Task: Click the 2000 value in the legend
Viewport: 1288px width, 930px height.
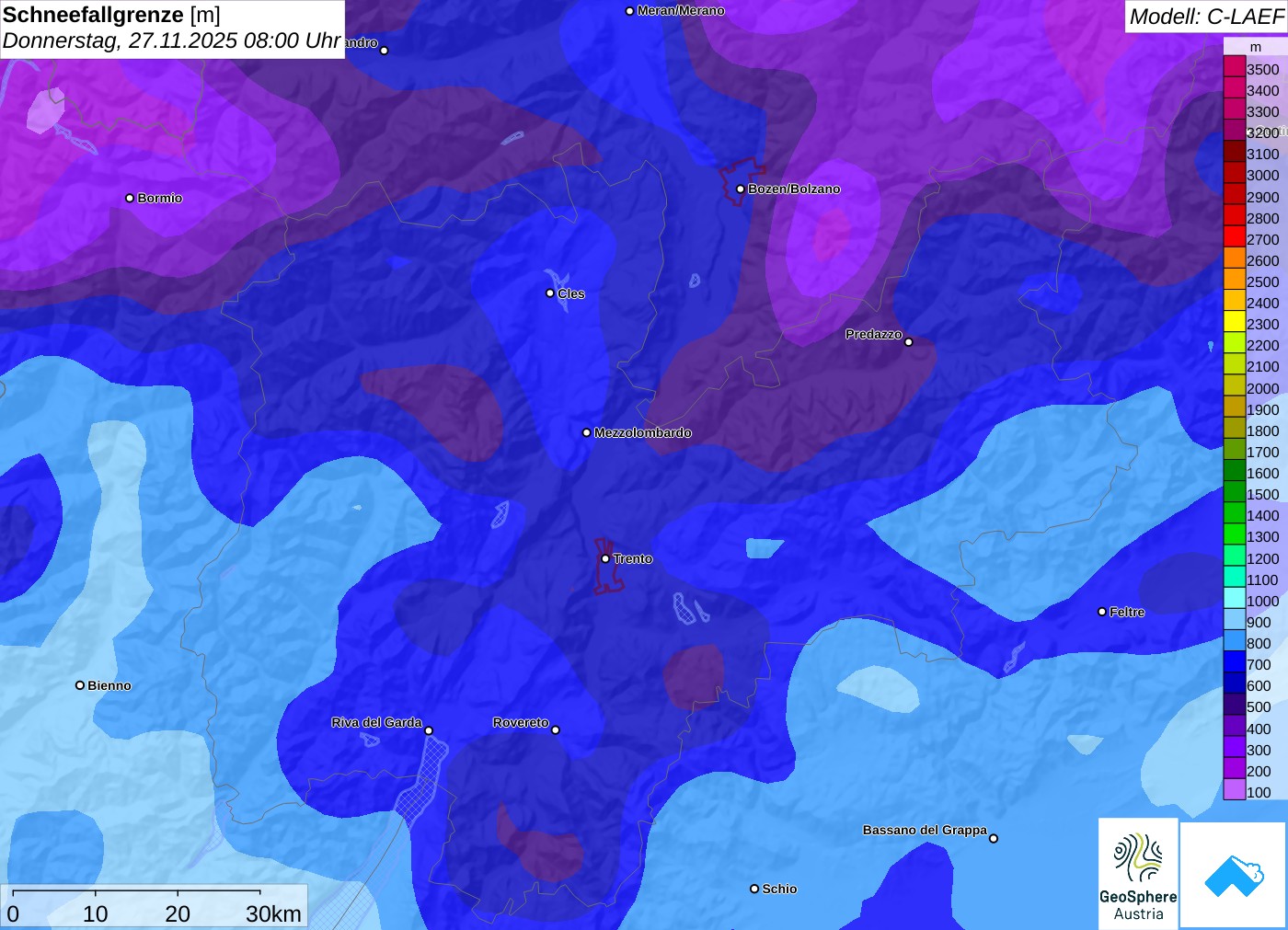Action: click(x=1262, y=388)
